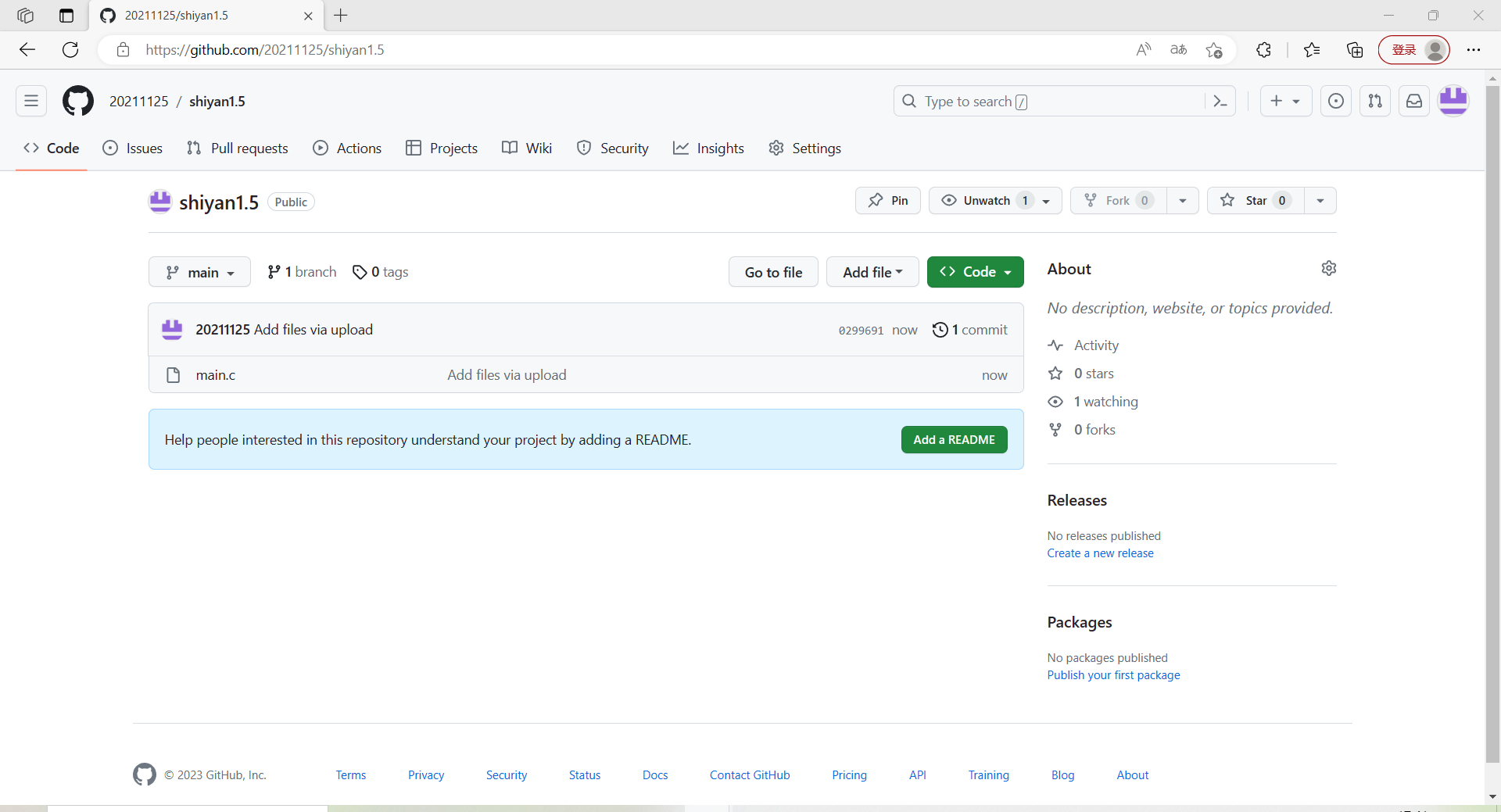The width and height of the screenshot is (1501, 812).
Task: Switch to the Issues tab
Action: pos(133,148)
